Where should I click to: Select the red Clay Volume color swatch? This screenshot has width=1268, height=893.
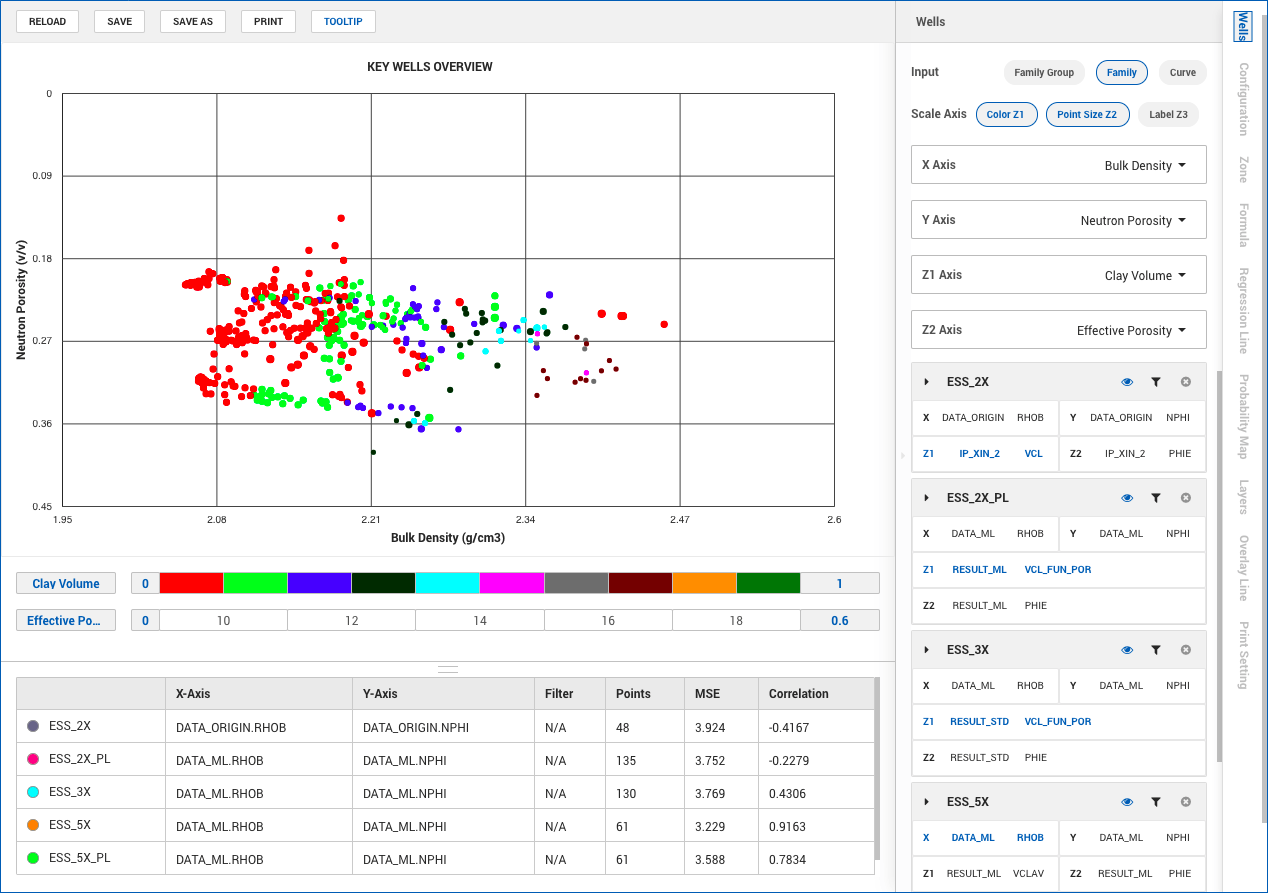click(191, 583)
